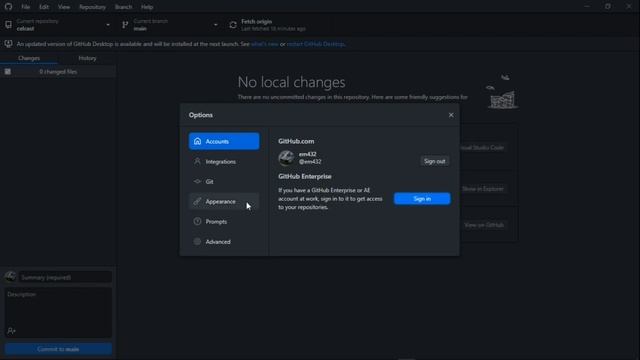
Task: Click the "No local changes" heading
Action: (291, 82)
